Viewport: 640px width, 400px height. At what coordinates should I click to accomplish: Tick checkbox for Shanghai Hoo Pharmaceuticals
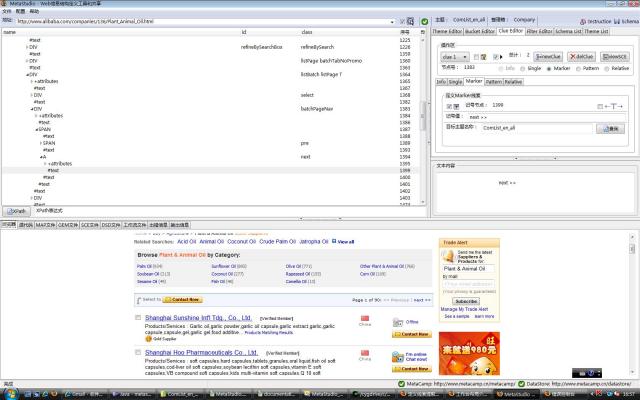pos(138,352)
